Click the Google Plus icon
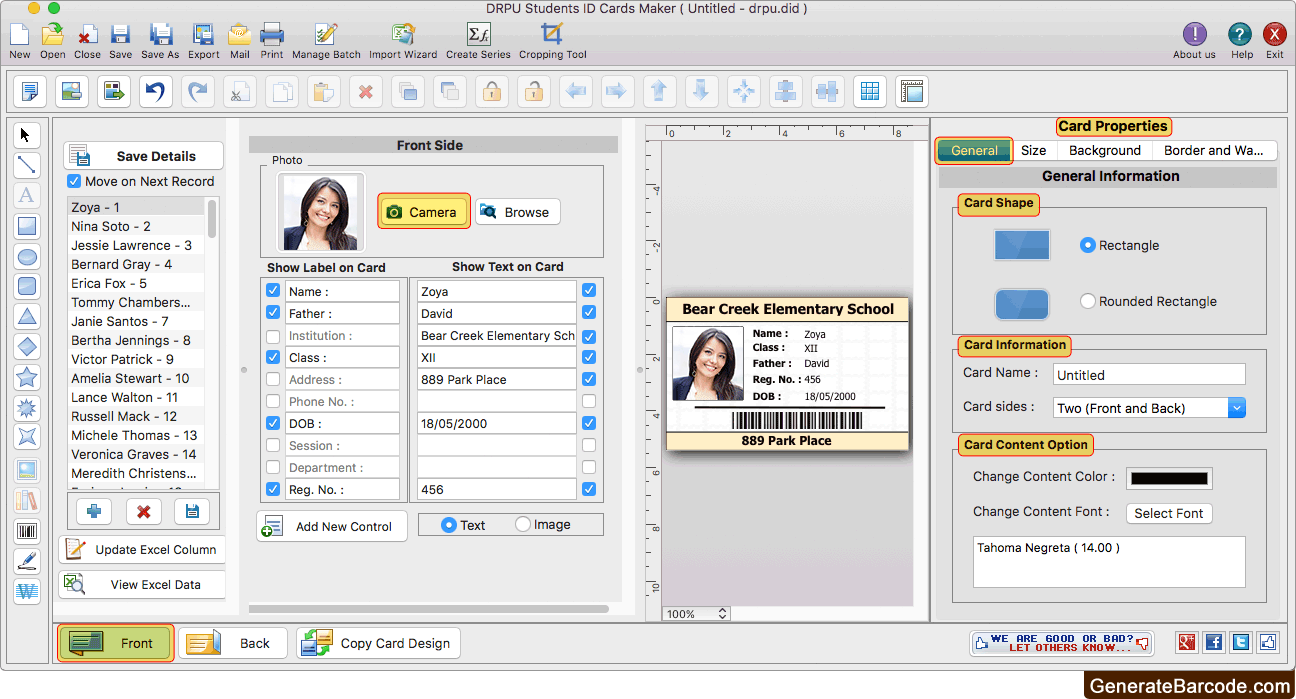1296x699 pixels. (x=1188, y=643)
